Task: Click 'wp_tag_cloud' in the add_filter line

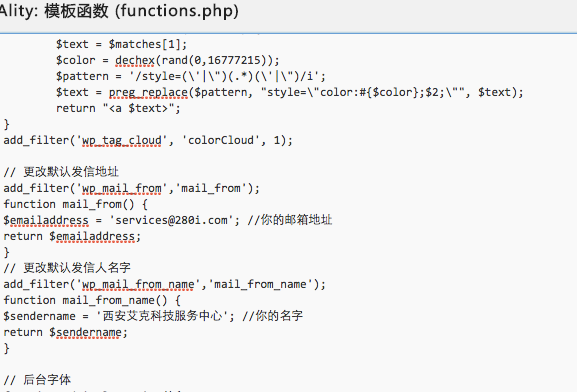Action: (x=121, y=141)
